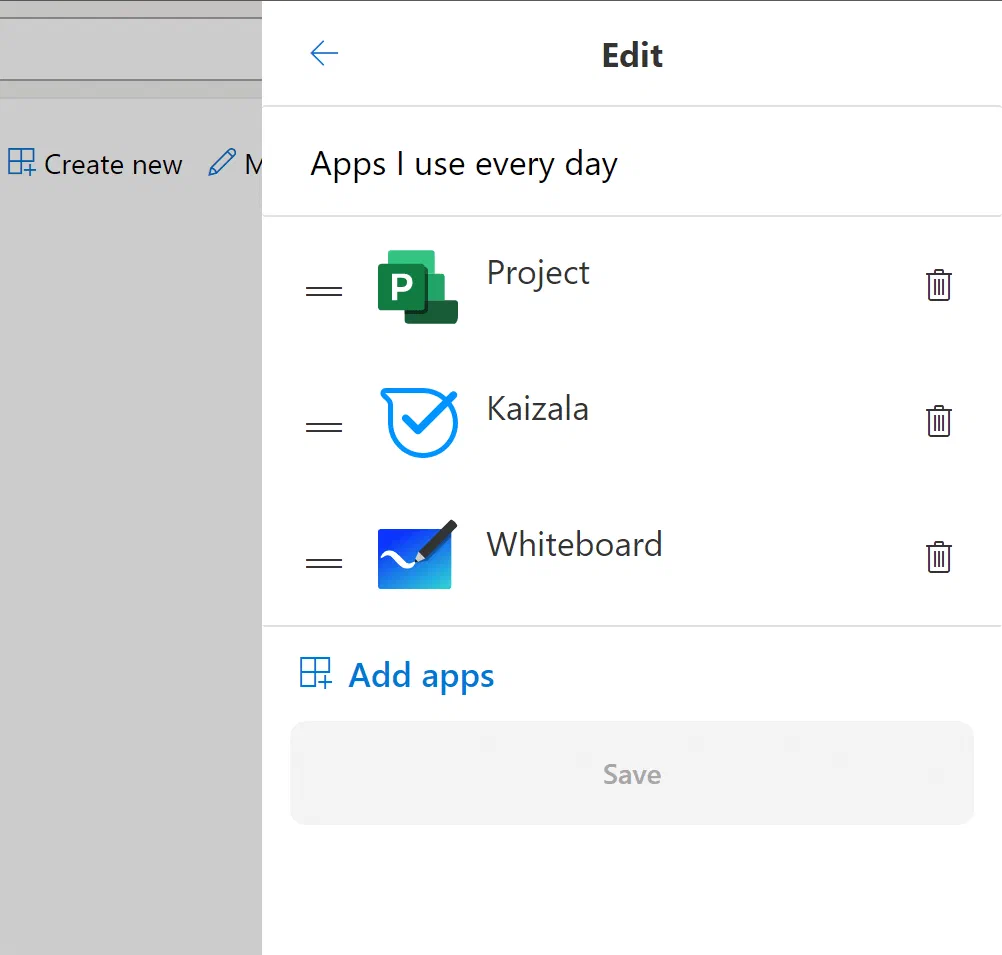Image resolution: width=1002 pixels, height=955 pixels.
Task: Click the green Project app icon
Action: (417, 286)
